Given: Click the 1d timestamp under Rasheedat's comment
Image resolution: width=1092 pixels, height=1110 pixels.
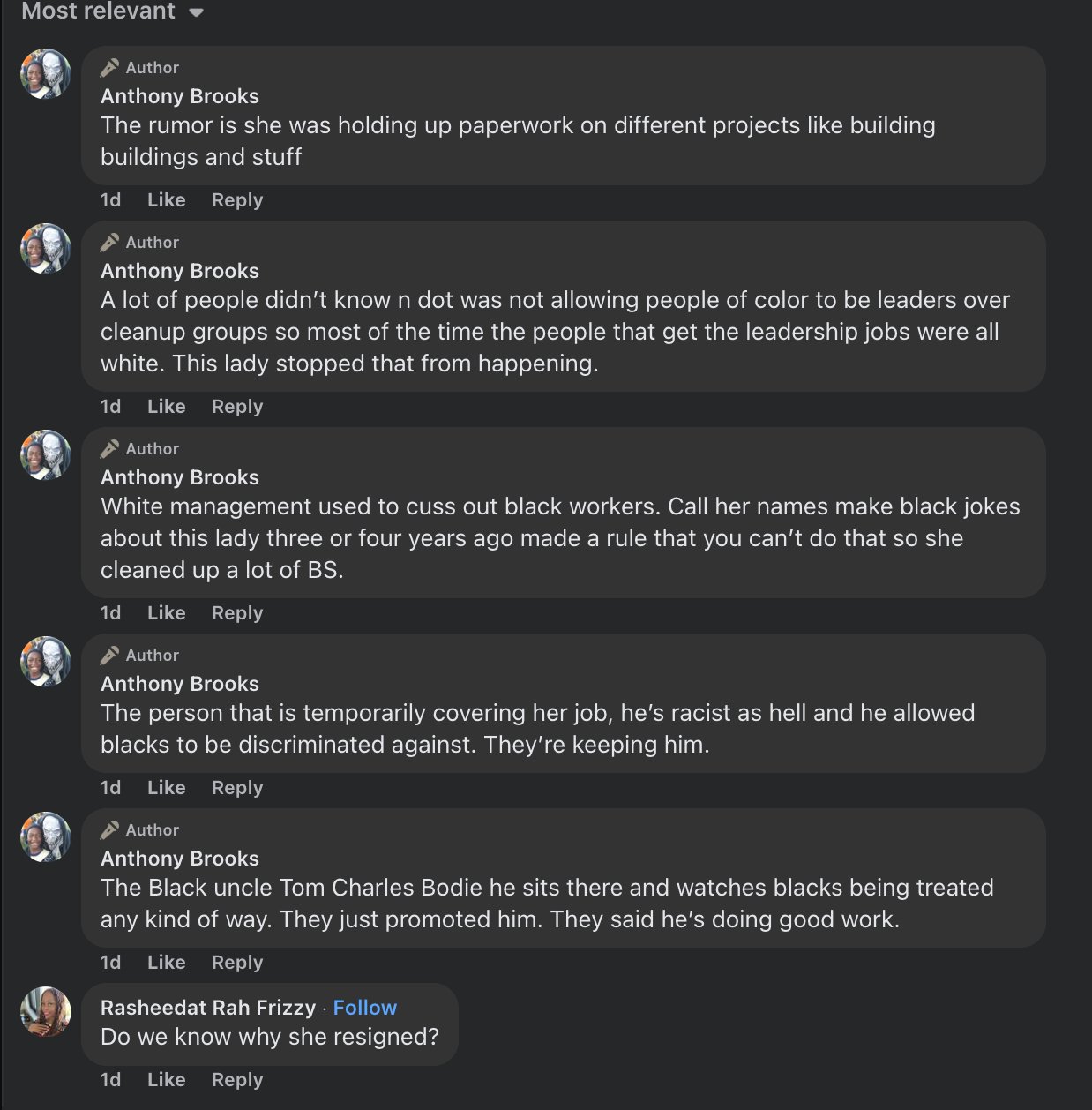Looking at the screenshot, I should click(x=110, y=1080).
